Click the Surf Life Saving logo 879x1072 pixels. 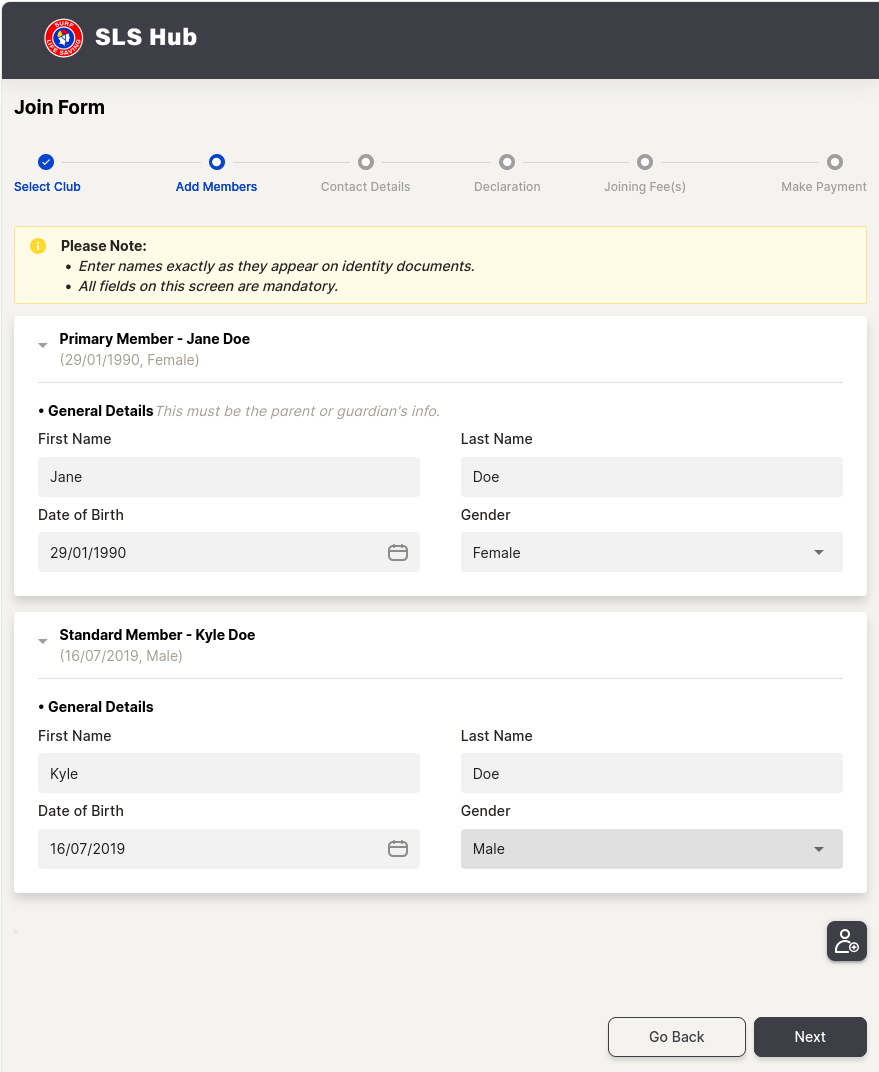pyautogui.click(x=64, y=38)
